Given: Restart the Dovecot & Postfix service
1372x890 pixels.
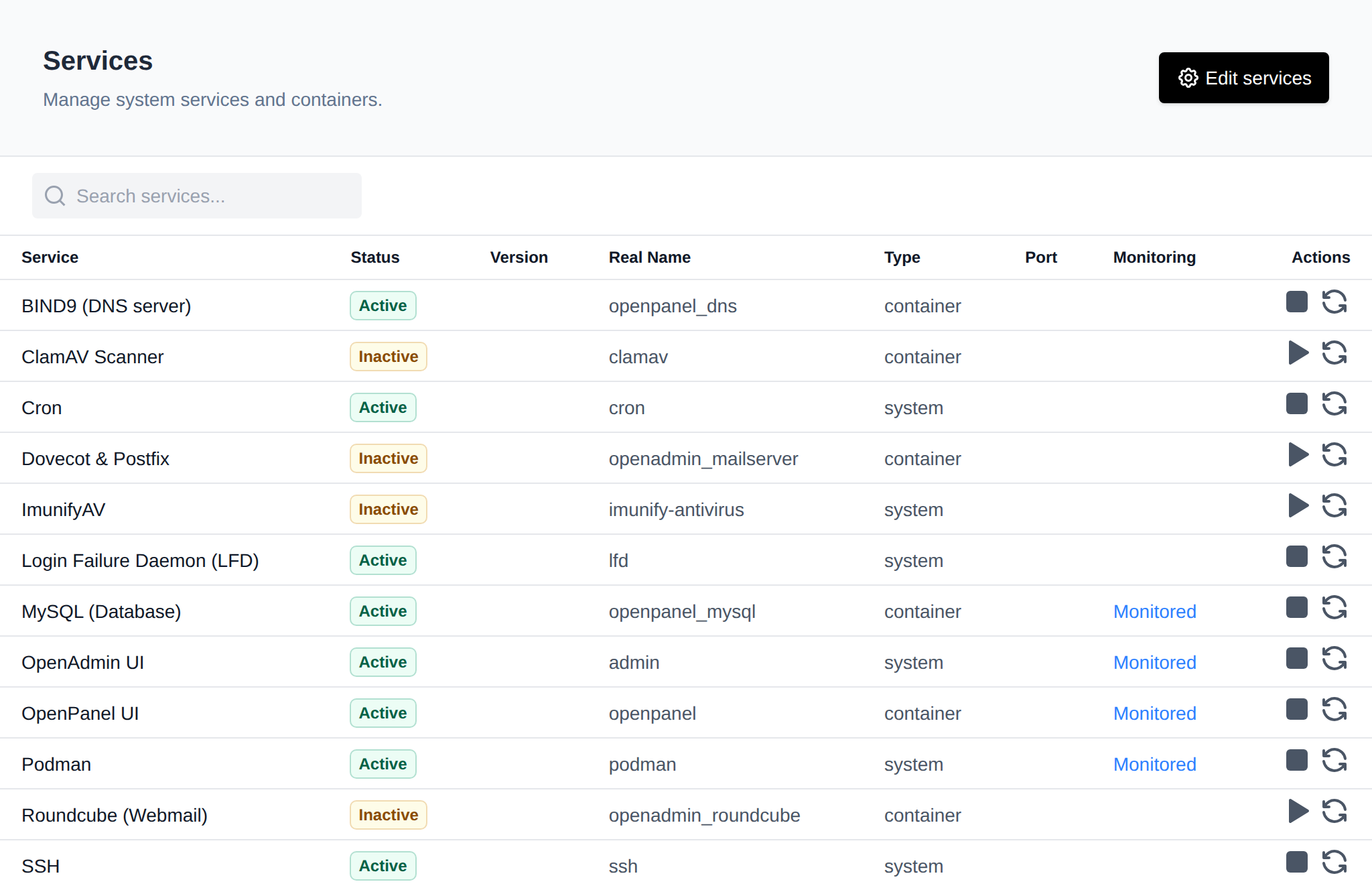Looking at the screenshot, I should 1334,455.
